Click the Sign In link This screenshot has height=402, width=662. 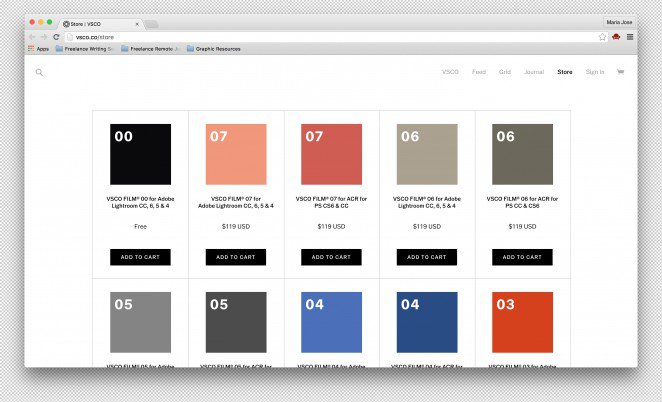tap(595, 72)
